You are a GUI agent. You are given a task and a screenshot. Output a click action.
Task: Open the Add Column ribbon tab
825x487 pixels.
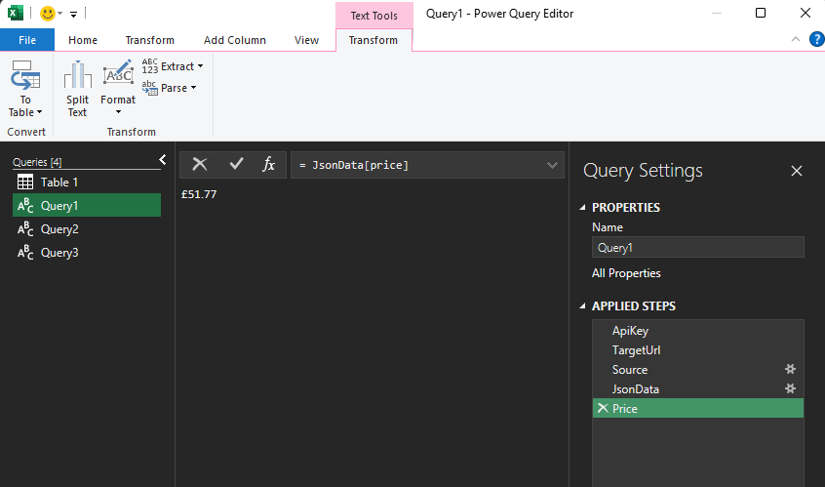pos(235,40)
